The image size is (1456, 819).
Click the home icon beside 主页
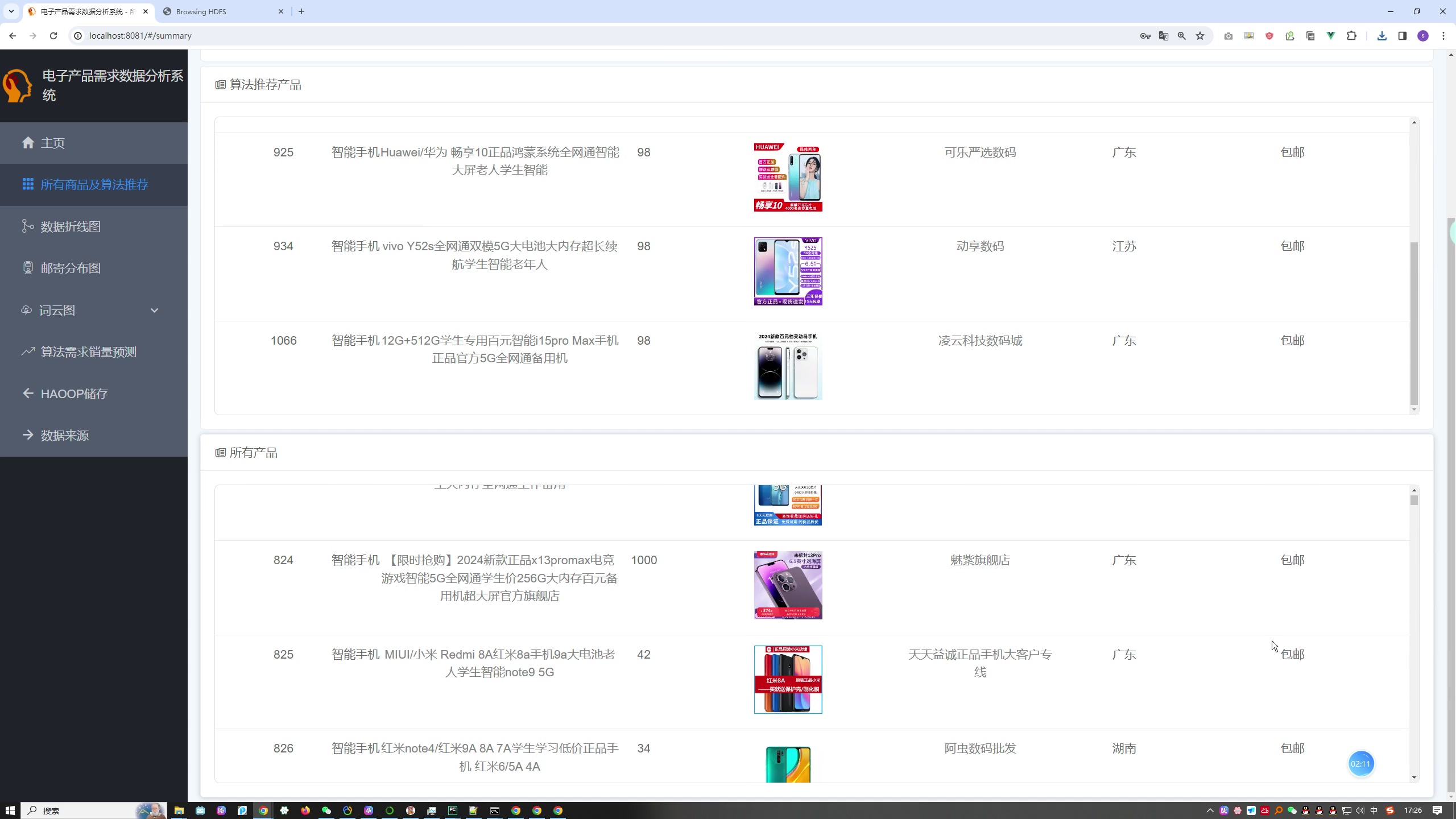(x=28, y=142)
